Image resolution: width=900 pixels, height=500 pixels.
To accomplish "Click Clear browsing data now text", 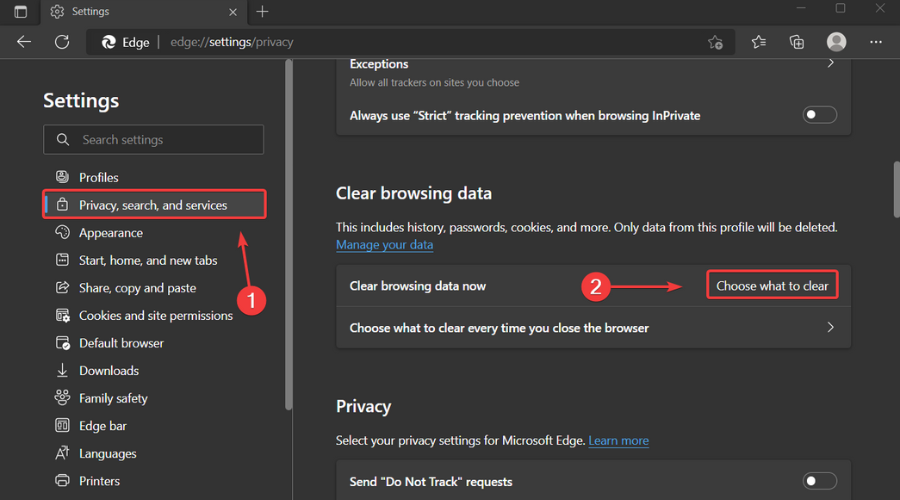I will pos(417,286).
